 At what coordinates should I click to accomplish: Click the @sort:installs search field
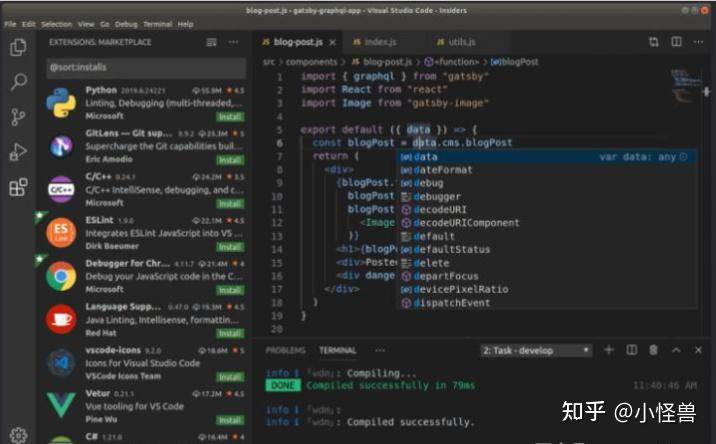click(146, 68)
